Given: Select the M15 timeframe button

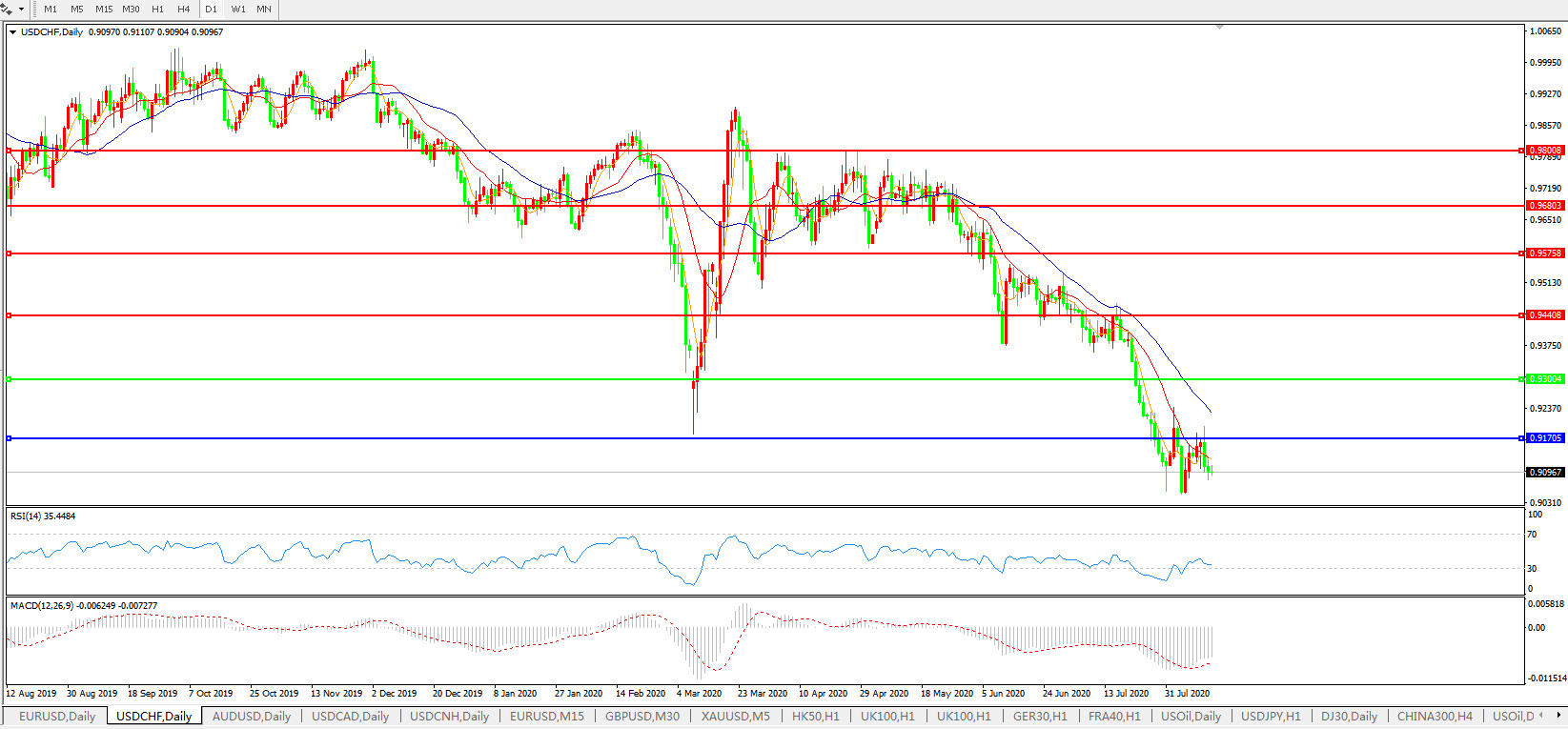Looking at the screenshot, I should coord(104,10).
